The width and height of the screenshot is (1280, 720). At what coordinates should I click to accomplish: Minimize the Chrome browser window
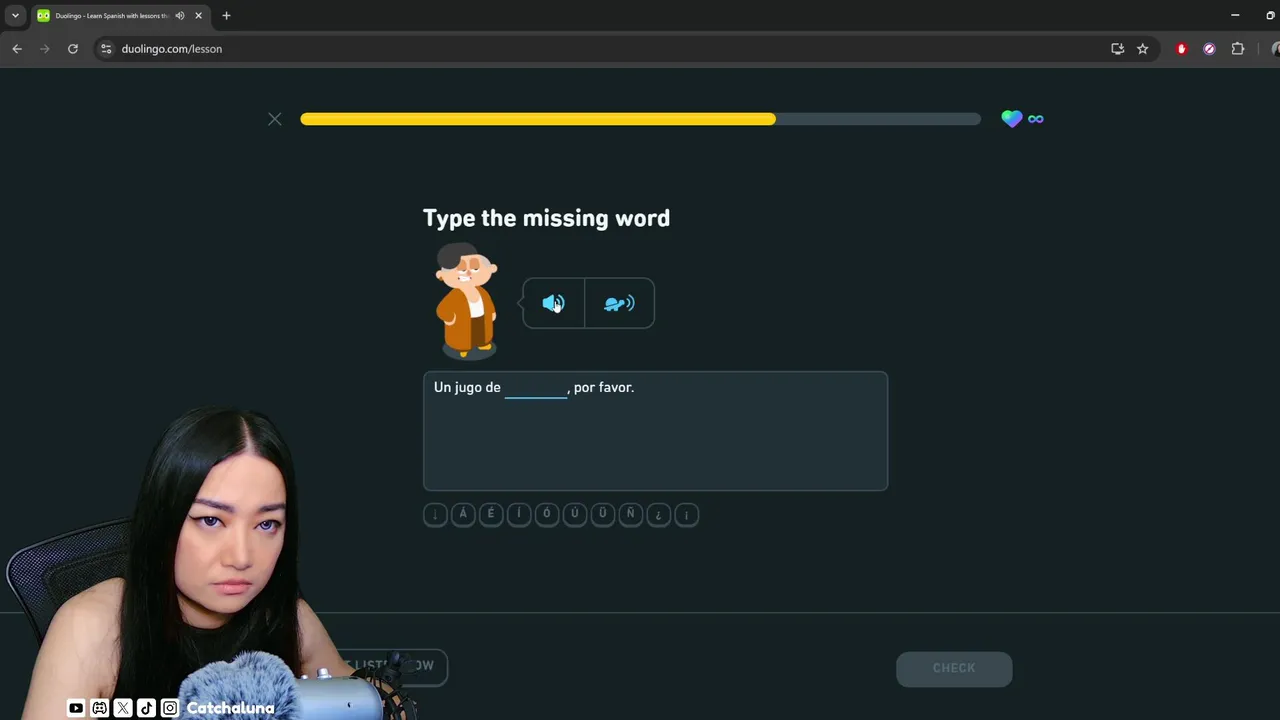coord(1235,15)
